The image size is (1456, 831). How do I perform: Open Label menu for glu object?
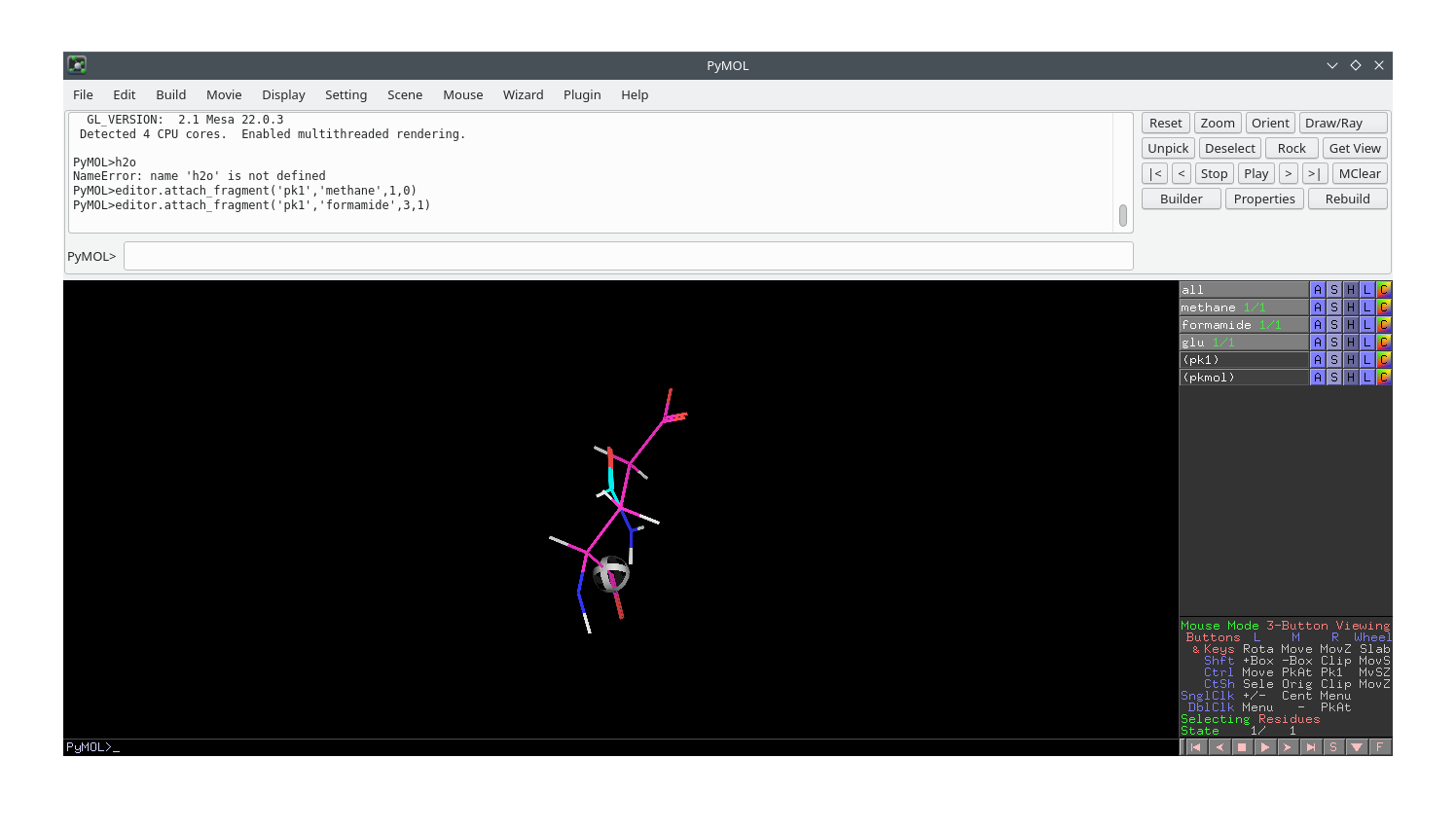coord(1367,343)
